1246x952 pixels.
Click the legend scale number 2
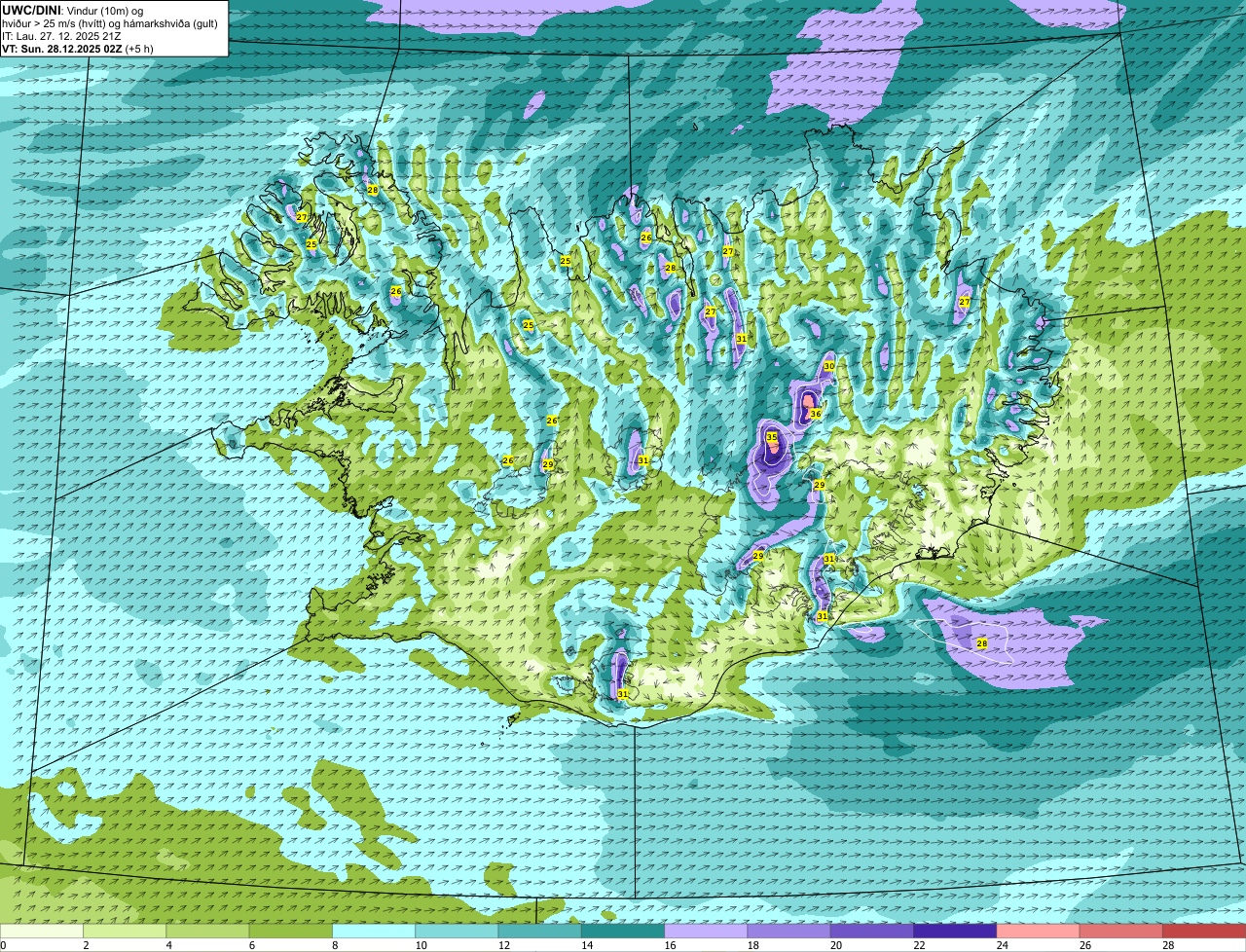pyautogui.click(x=86, y=945)
